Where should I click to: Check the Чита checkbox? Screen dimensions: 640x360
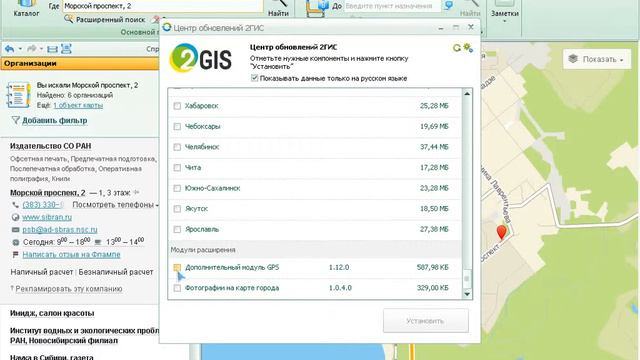tap(177, 168)
